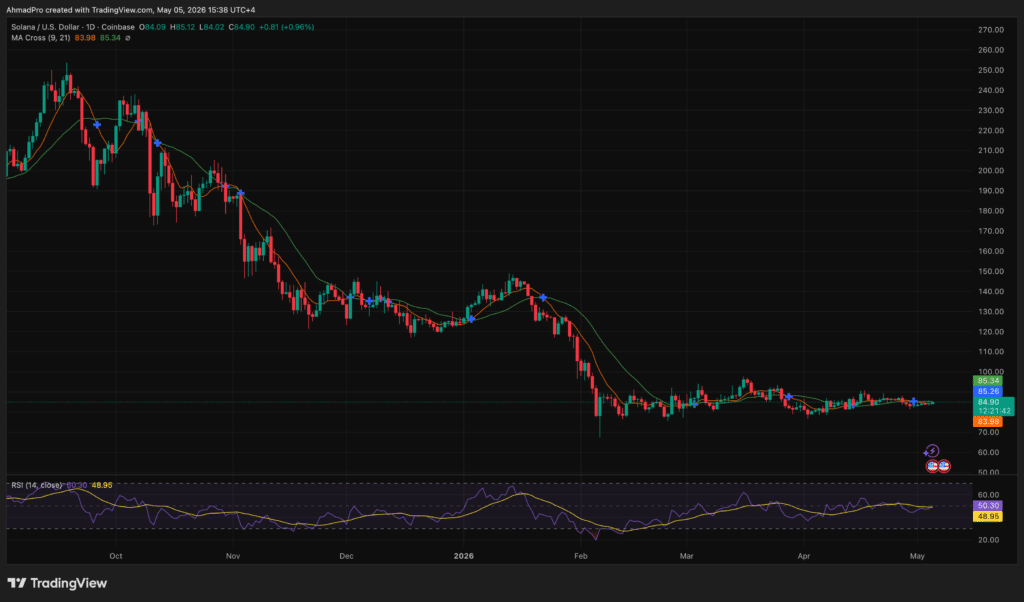Click the green 85.34 value in MA Cross legend
1024x602 pixels.
(110, 38)
